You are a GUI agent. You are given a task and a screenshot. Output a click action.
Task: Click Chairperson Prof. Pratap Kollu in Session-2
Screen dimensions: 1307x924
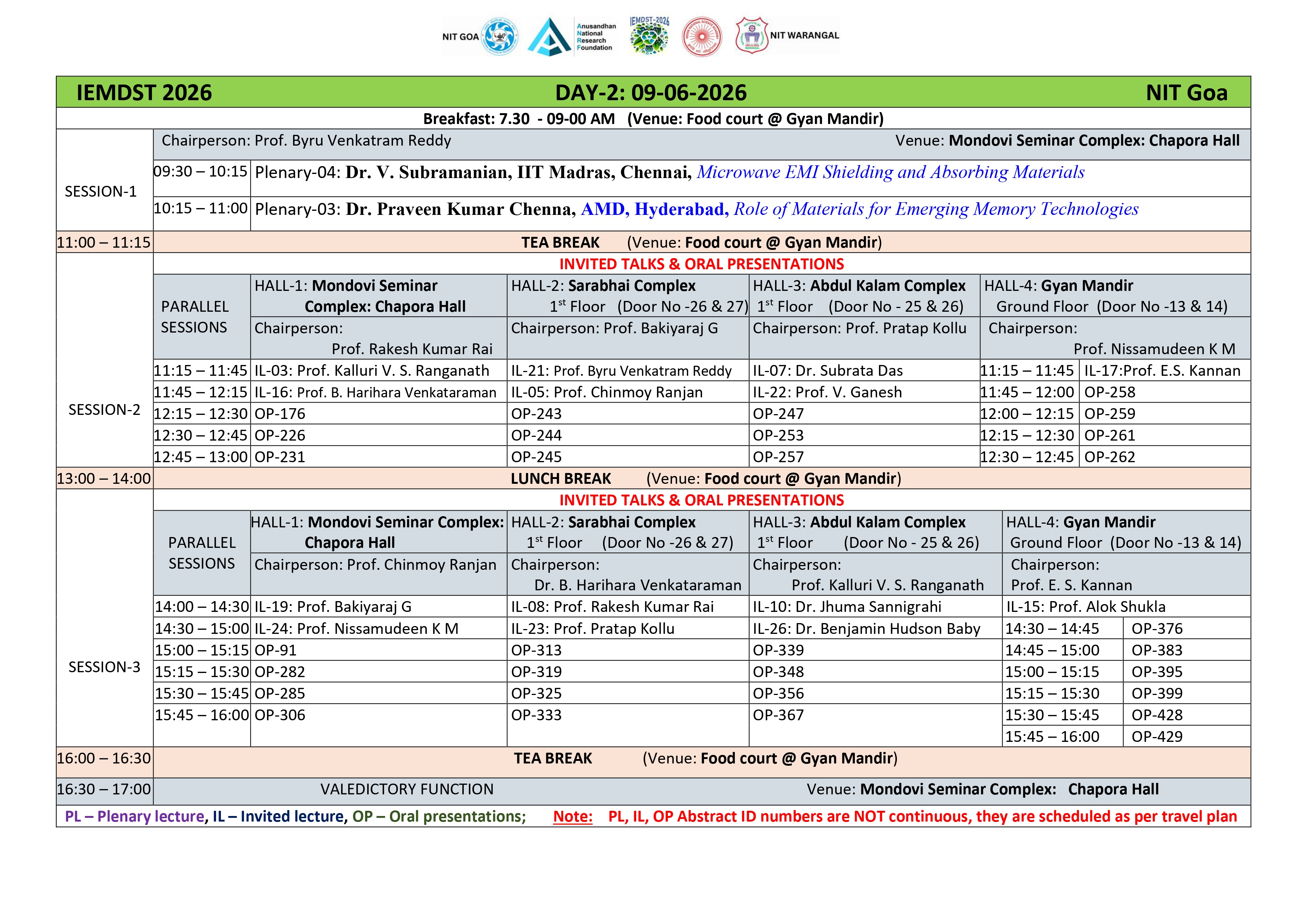pyautogui.click(x=860, y=328)
